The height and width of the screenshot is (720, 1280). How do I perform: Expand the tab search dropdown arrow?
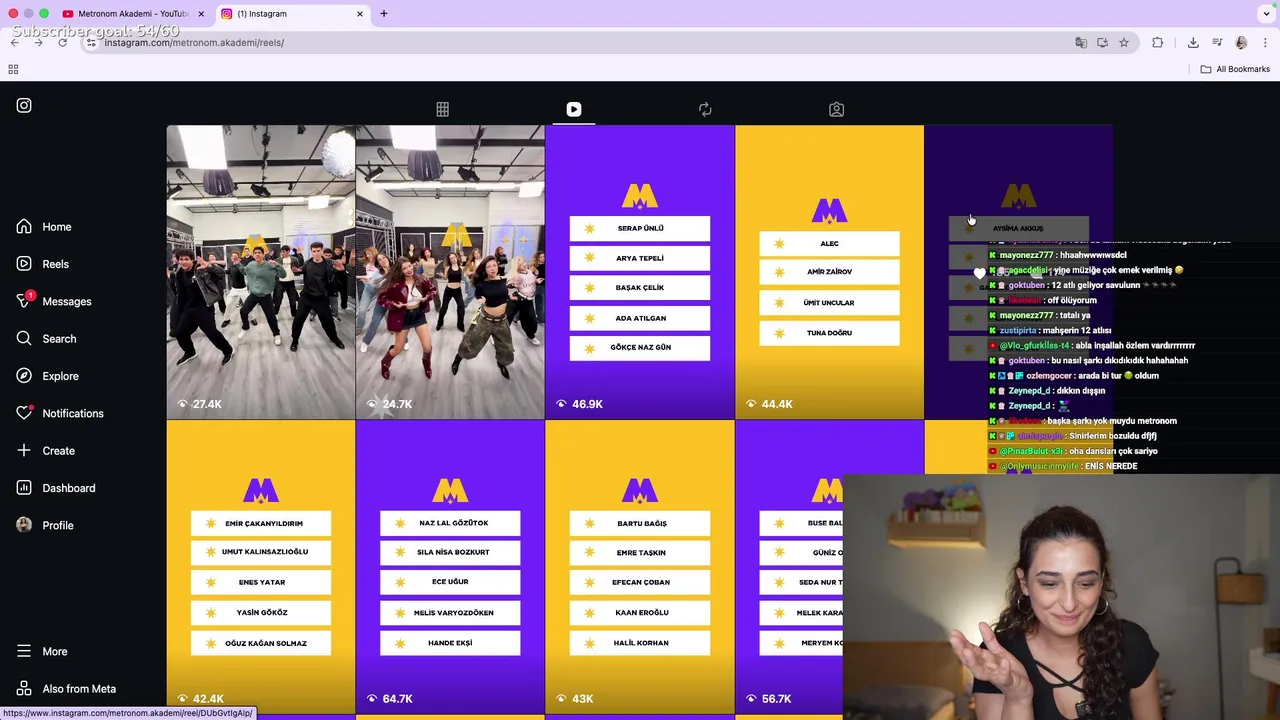pos(1266,14)
